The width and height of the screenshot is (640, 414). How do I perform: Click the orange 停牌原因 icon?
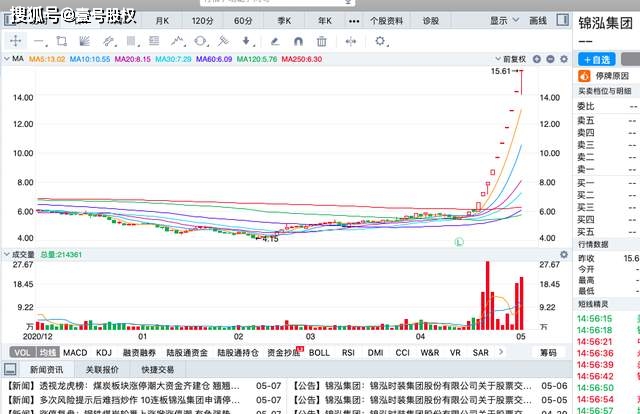coord(584,76)
